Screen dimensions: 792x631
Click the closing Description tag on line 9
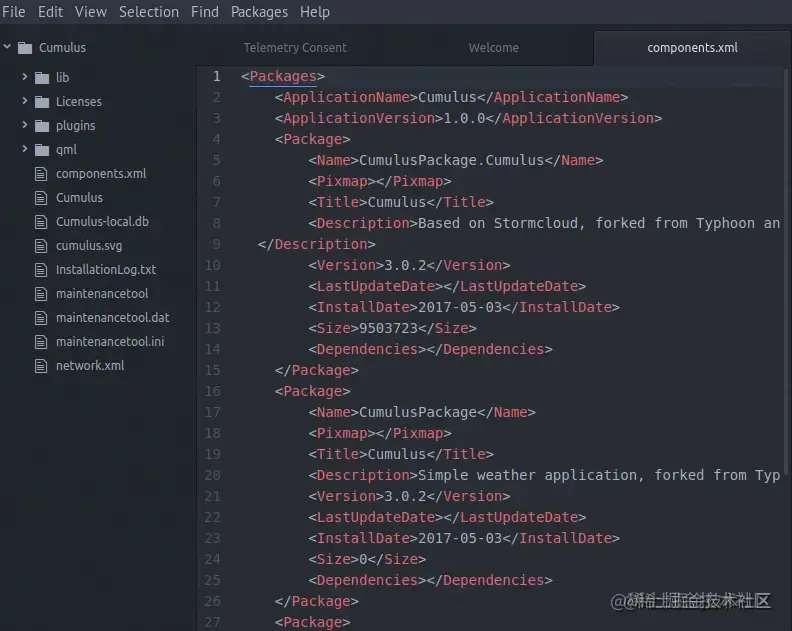(x=317, y=245)
